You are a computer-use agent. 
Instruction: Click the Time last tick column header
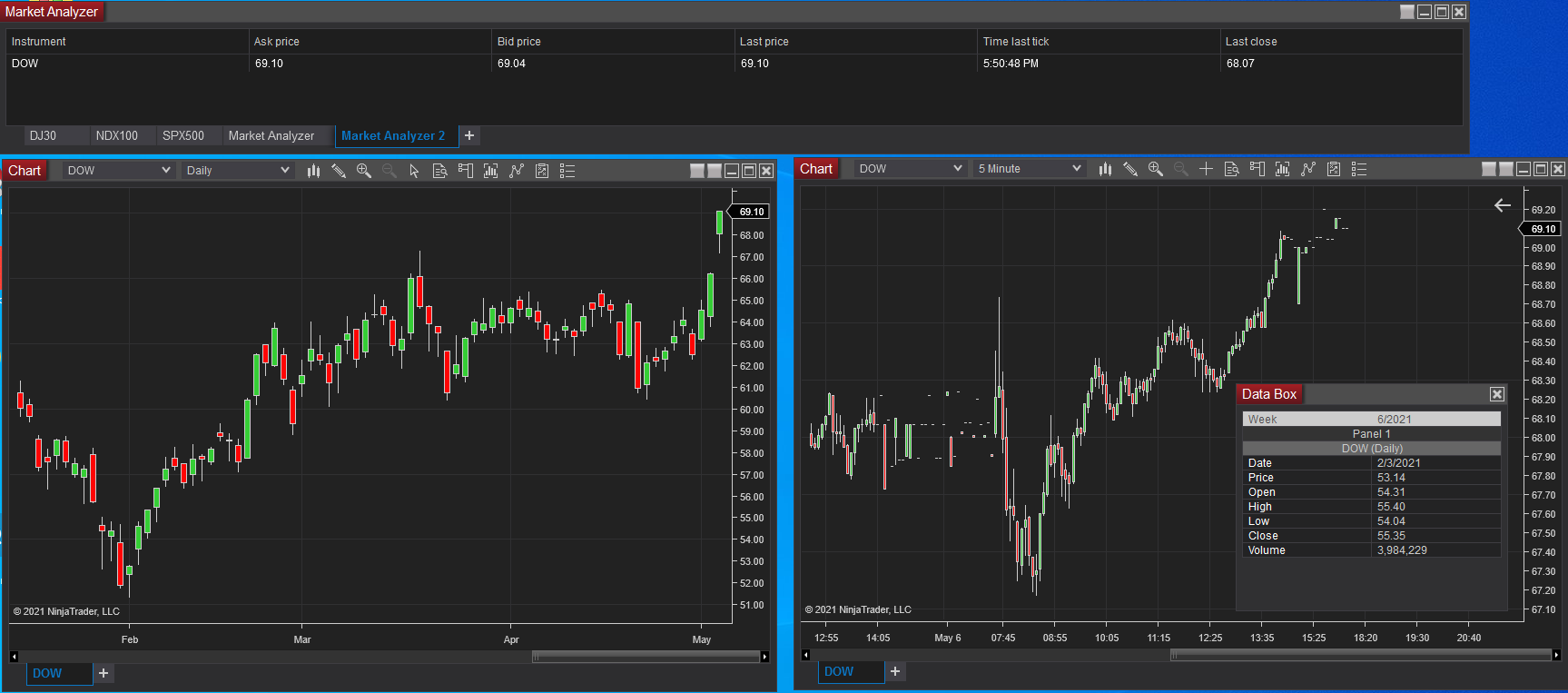coord(1099,42)
